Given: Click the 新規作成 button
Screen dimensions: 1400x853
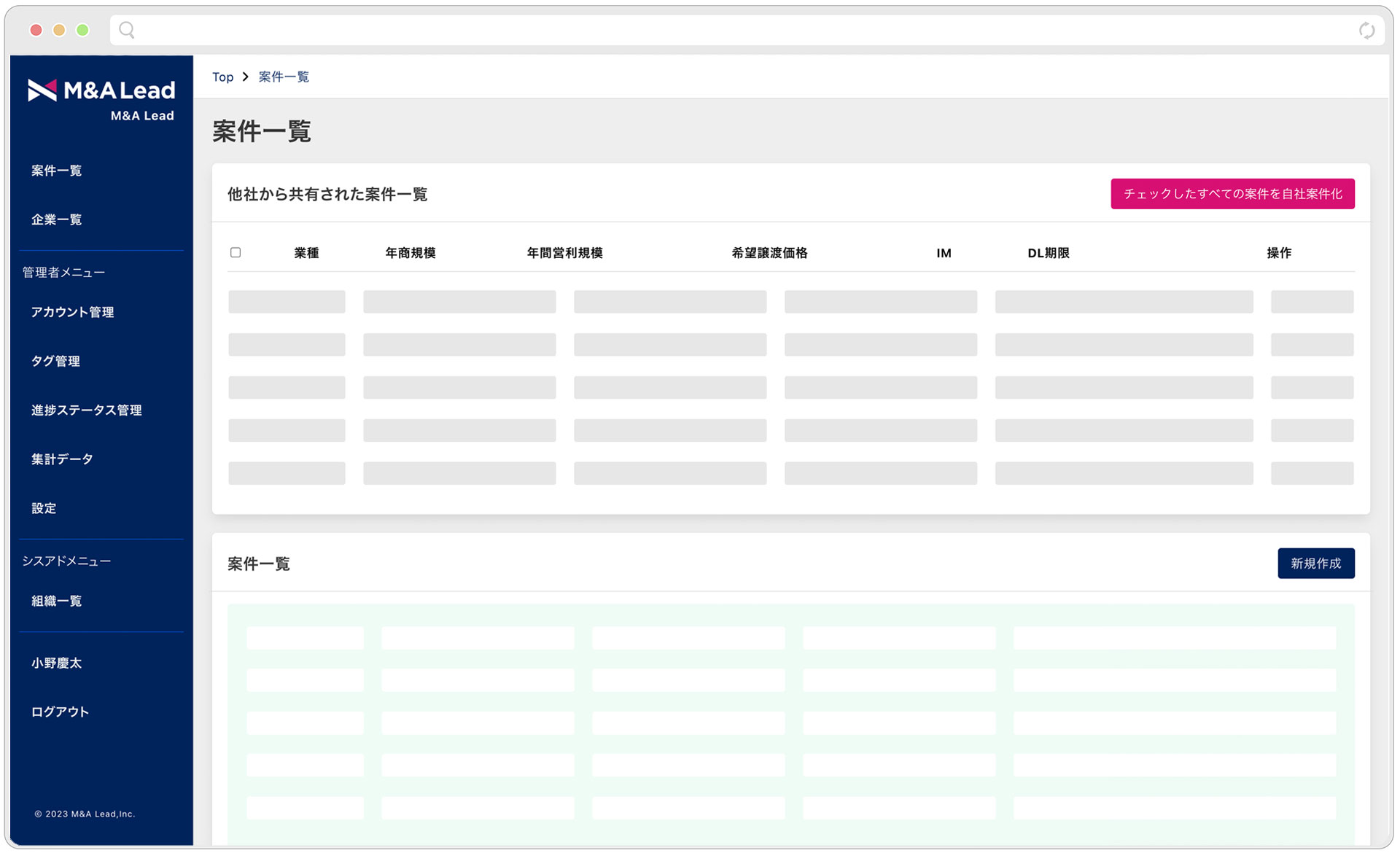Looking at the screenshot, I should pyautogui.click(x=1315, y=563).
